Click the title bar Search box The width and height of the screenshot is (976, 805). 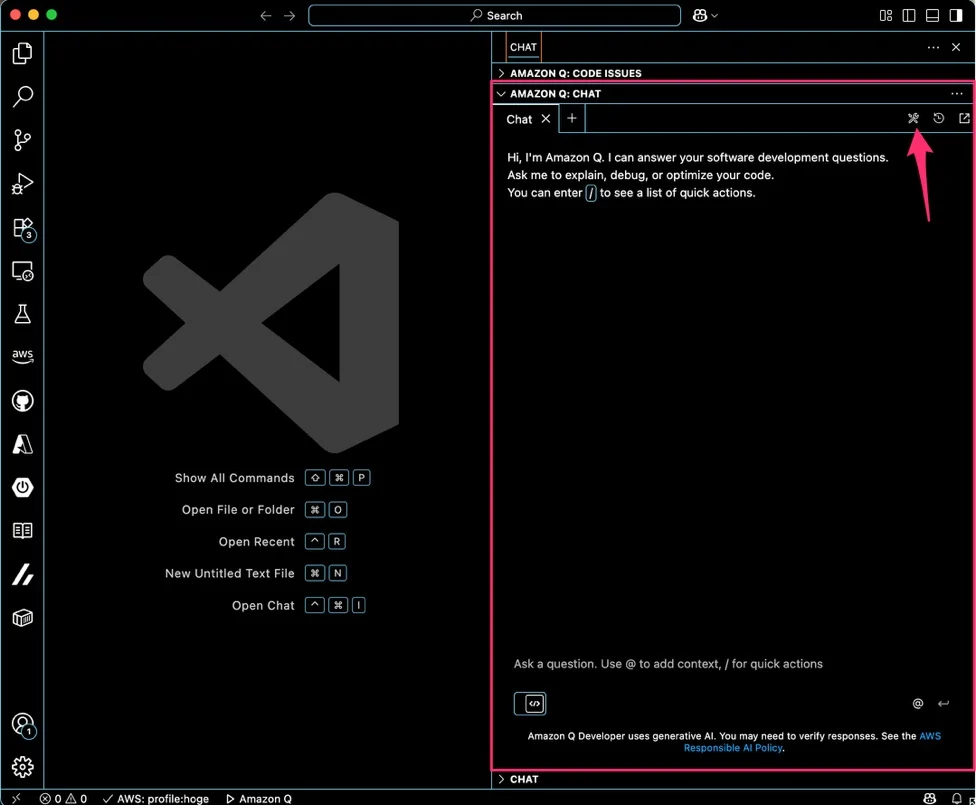(494, 16)
